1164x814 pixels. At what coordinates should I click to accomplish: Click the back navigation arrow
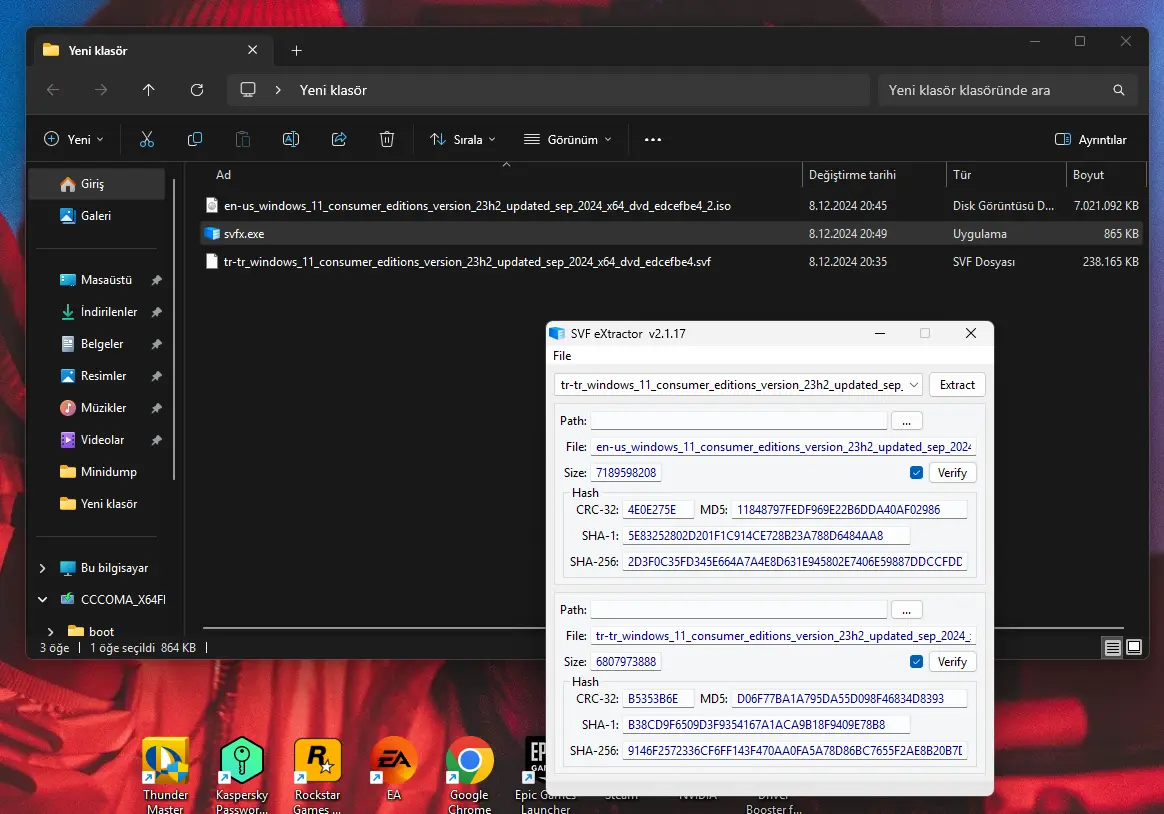click(53, 90)
